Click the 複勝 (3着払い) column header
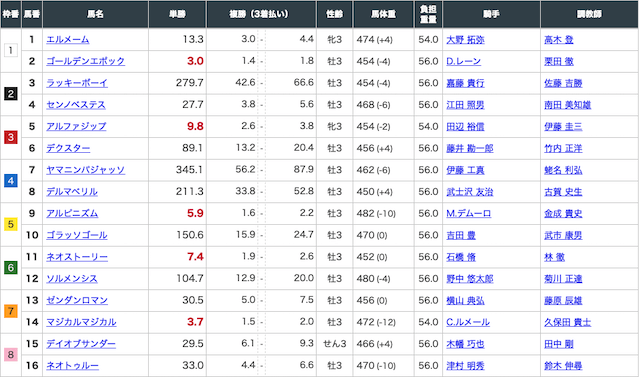Image resolution: width=640 pixels, height=377 pixels. pos(261,14)
